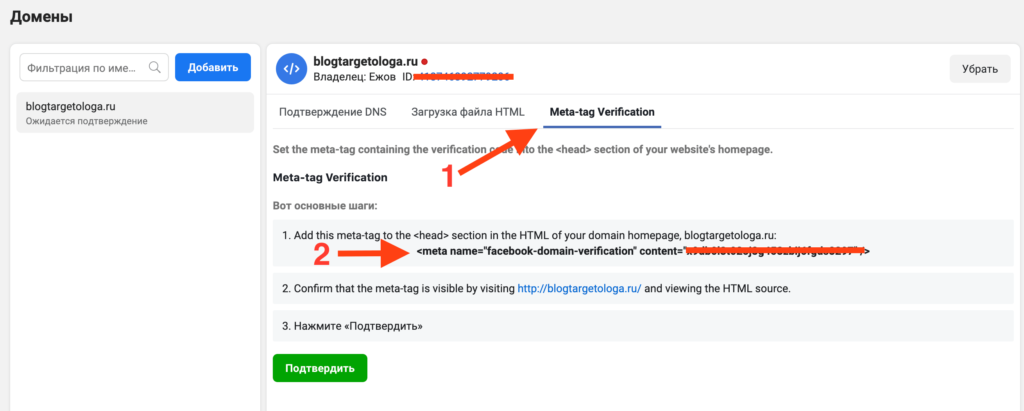Click the "Вот основные шаги:" label
Image resolution: width=1024 pixels, height=411 pixels.
[x=322, y=206]
